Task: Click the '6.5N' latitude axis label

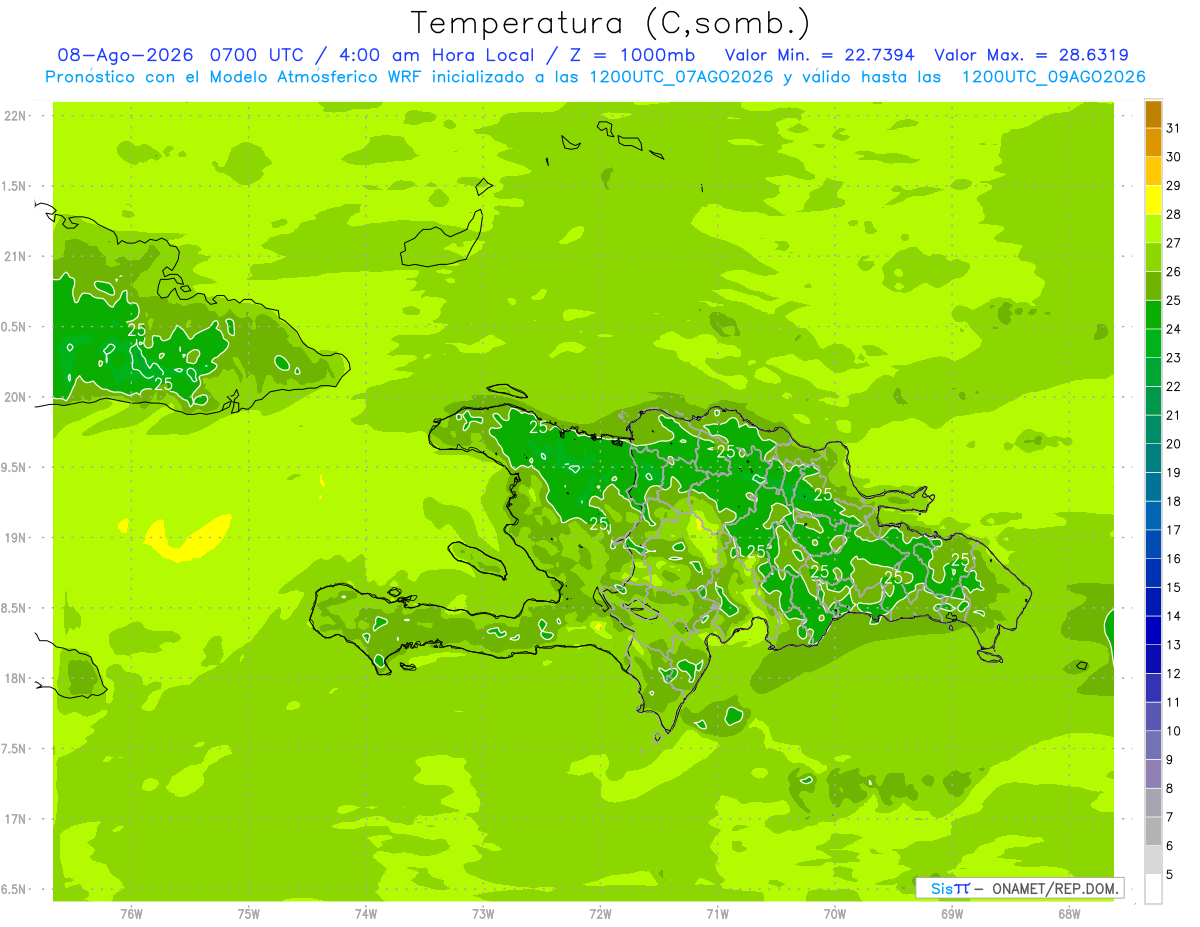Action: point(14,889)
